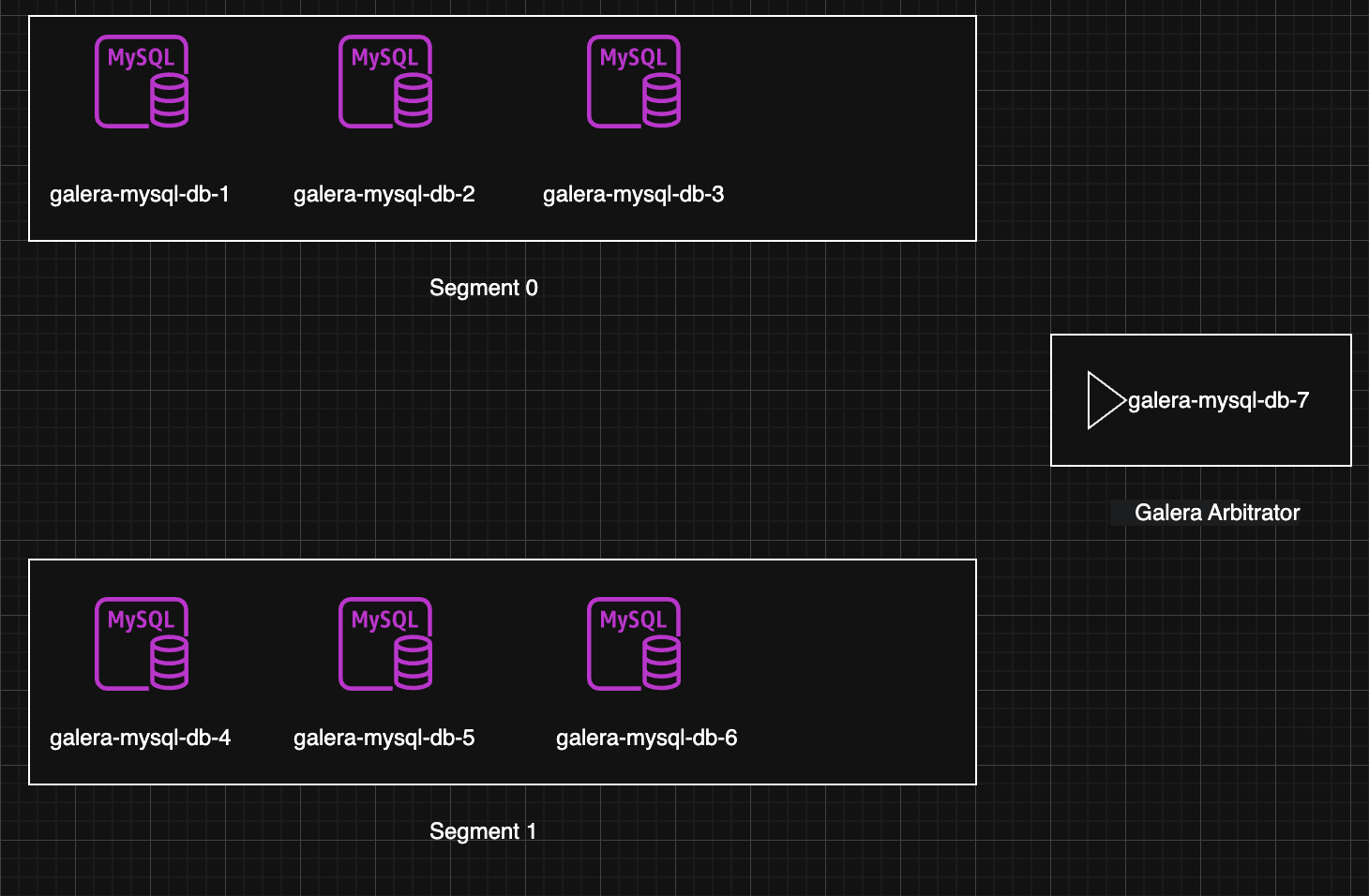Select the Segment 0 caption

(x=483, y=288)
